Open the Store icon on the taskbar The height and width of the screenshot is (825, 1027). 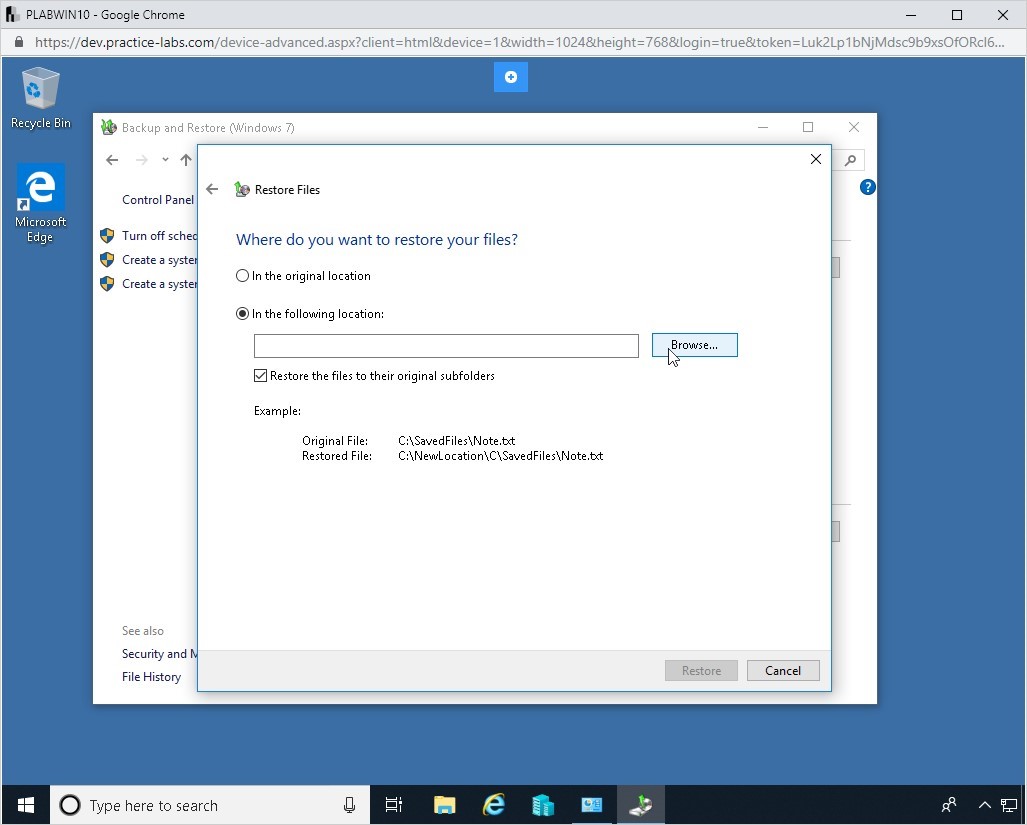click(543, 805)
